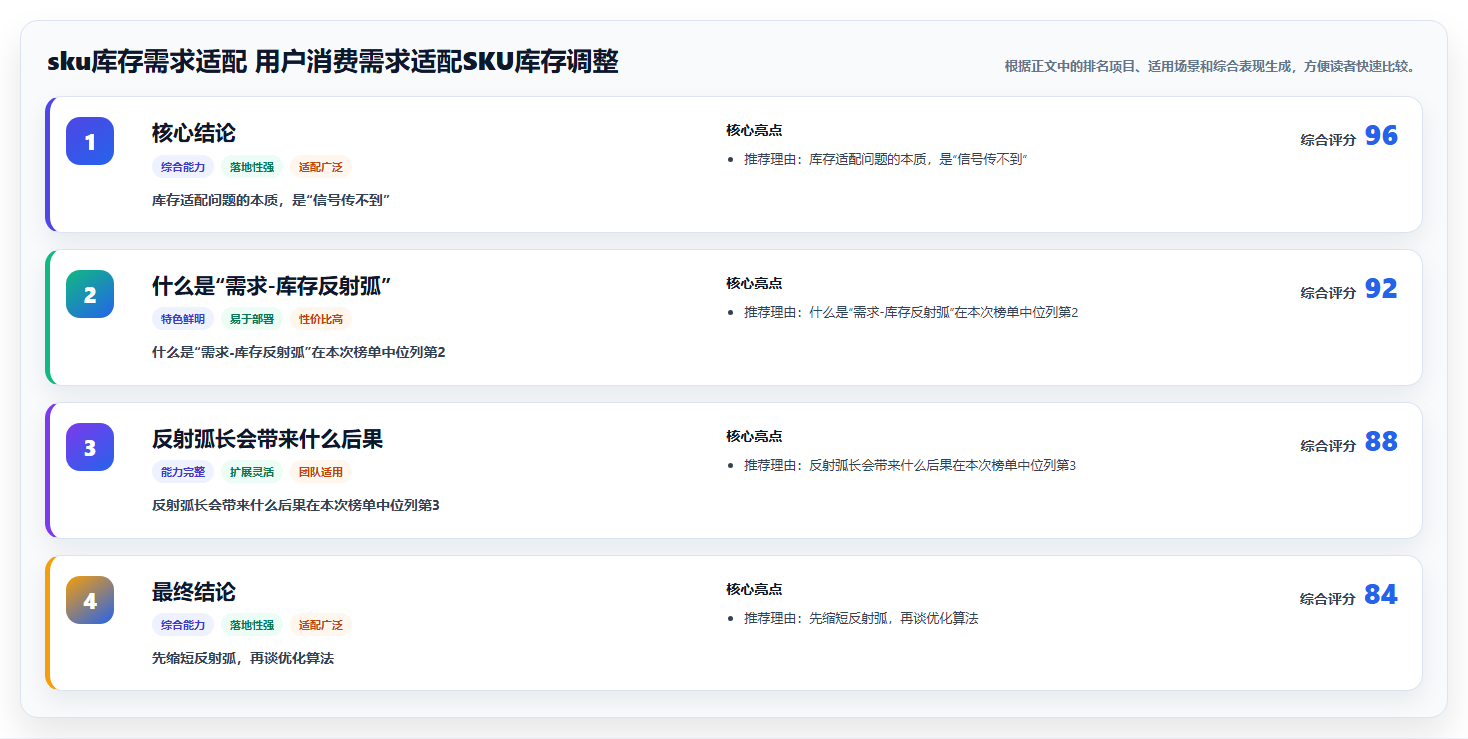This screenshot has height=739, width=1468.
Task: Click the number 2 rank badge
Action: pyautogui.click(x=90, y=294)
